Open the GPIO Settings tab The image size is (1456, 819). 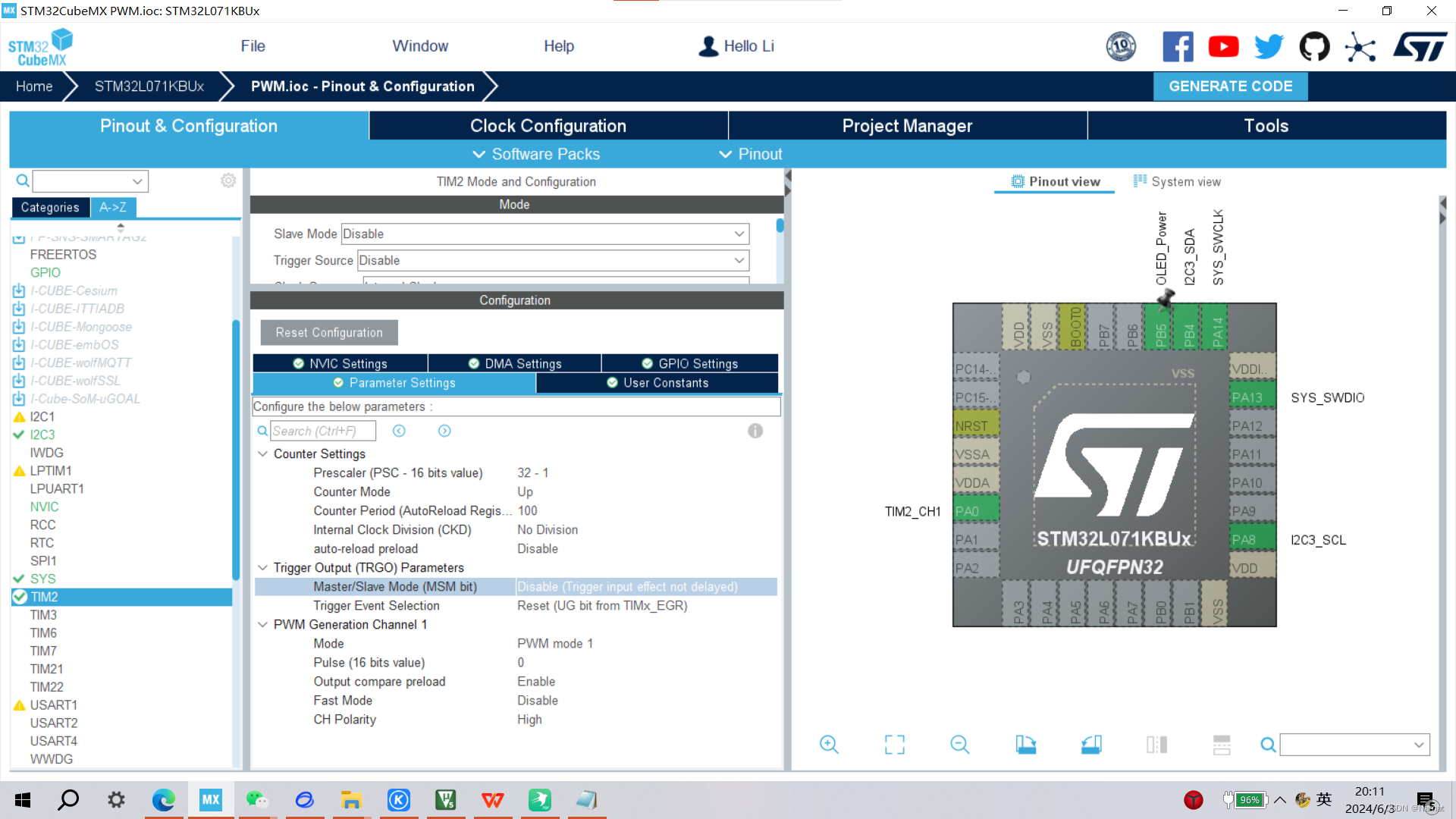(689, 363)
